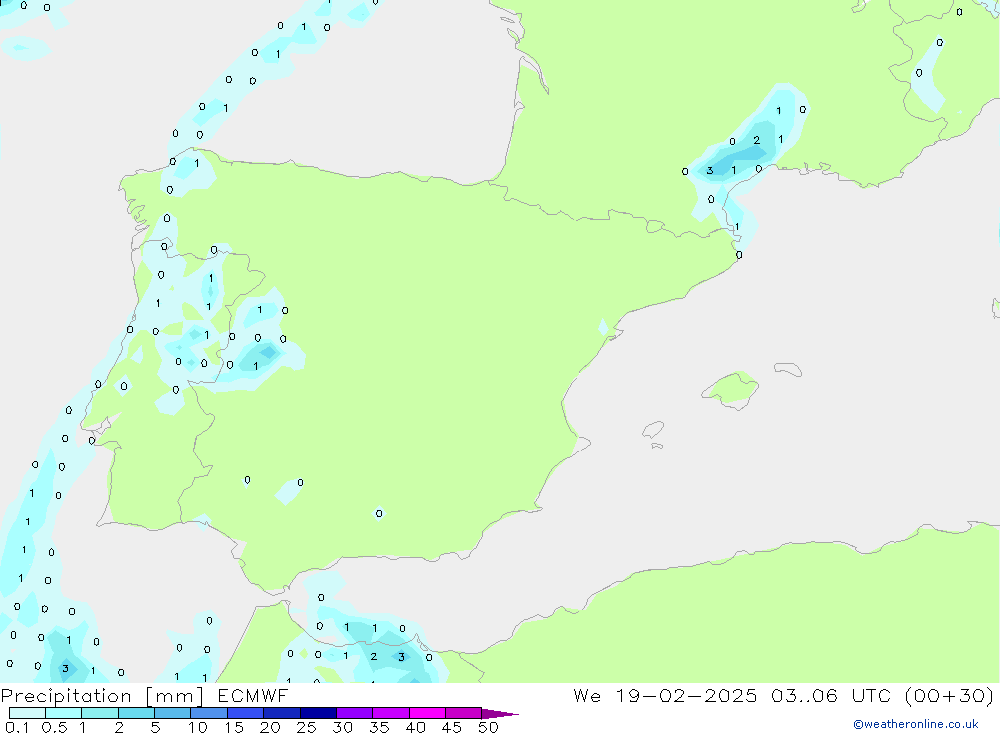Select the 30–35 mm purple legend swatch

(x=355, y=713)
